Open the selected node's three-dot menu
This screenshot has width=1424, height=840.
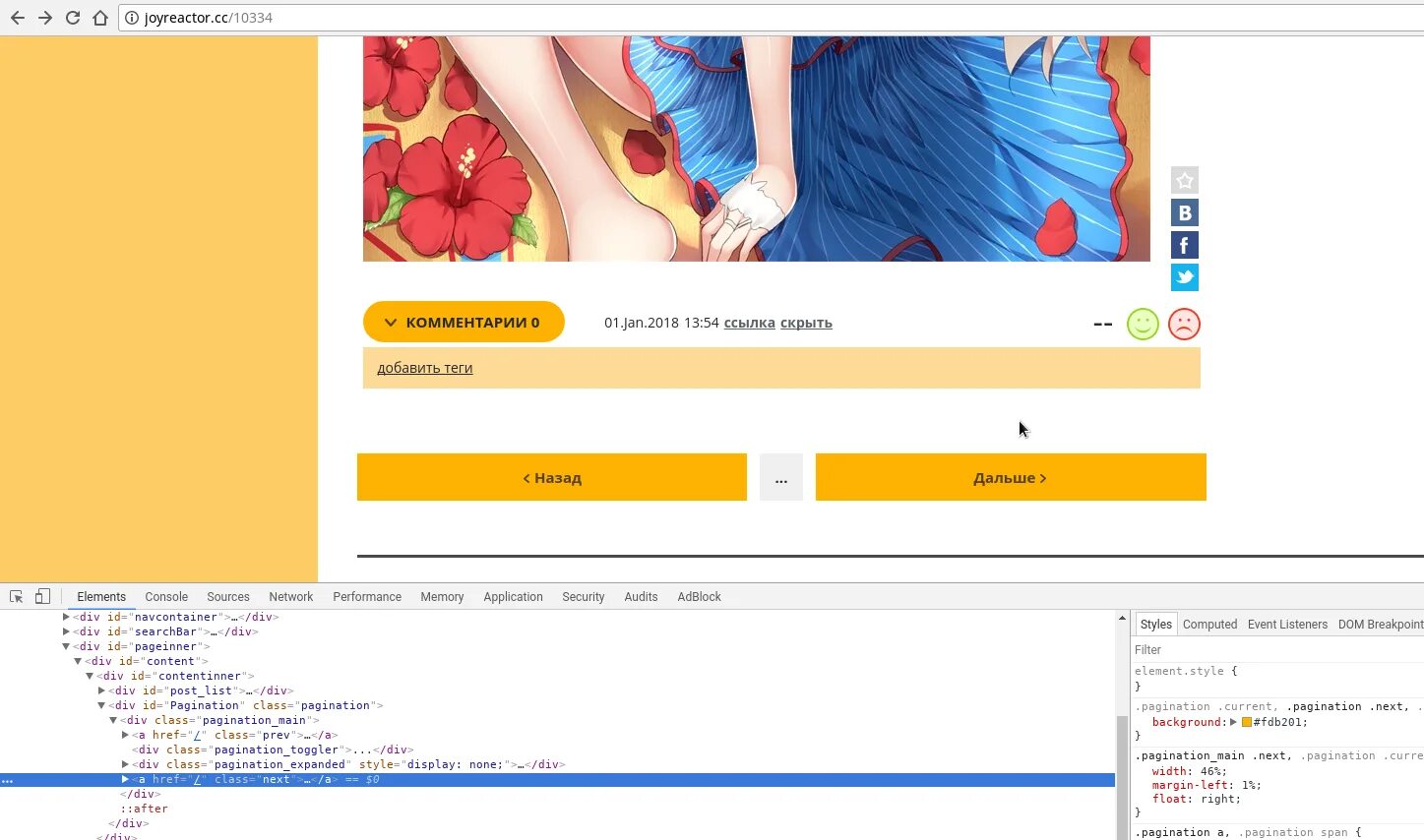[x=7, y=780]
